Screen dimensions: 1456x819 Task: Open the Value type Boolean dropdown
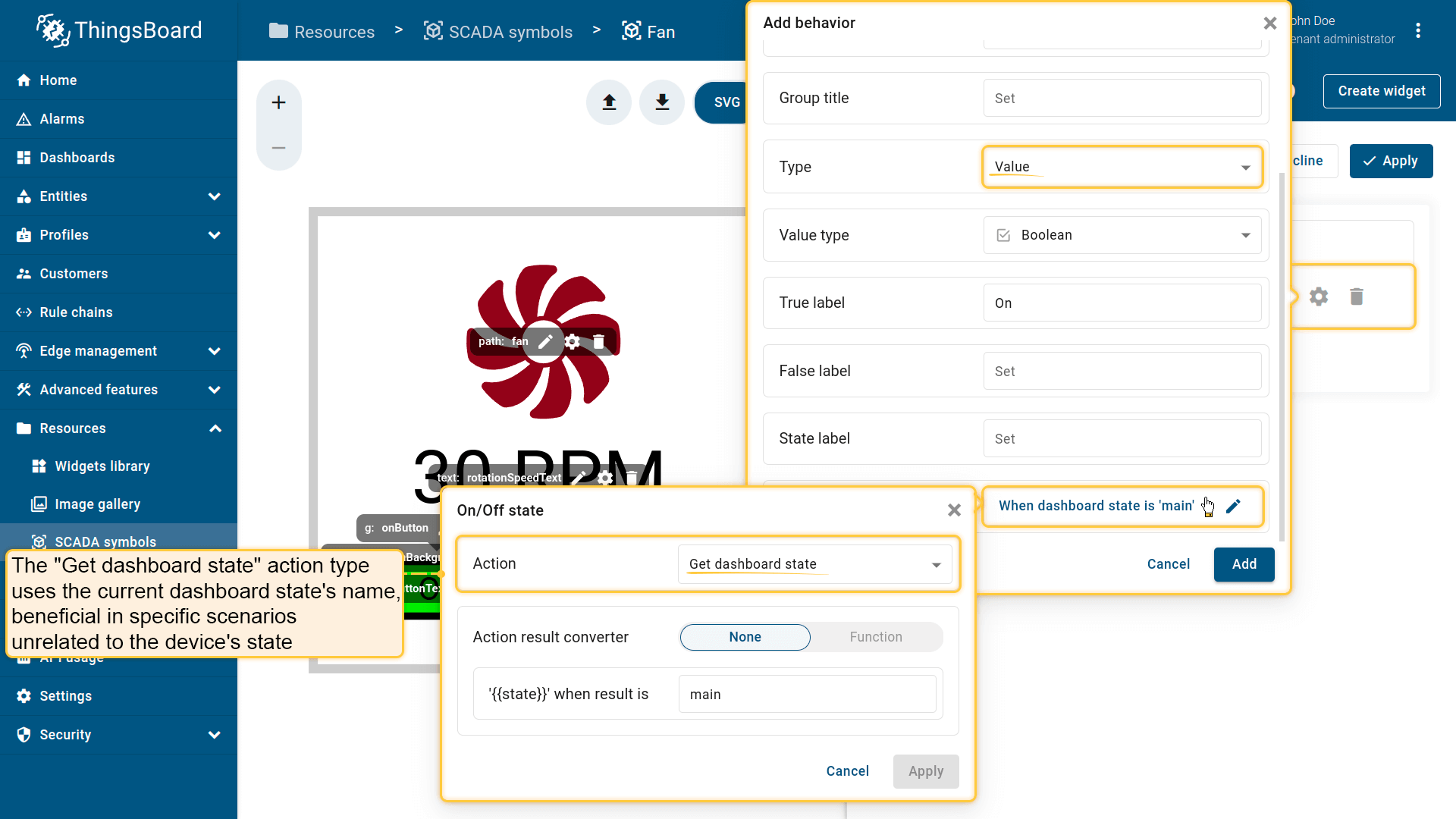pos(1122,235)
